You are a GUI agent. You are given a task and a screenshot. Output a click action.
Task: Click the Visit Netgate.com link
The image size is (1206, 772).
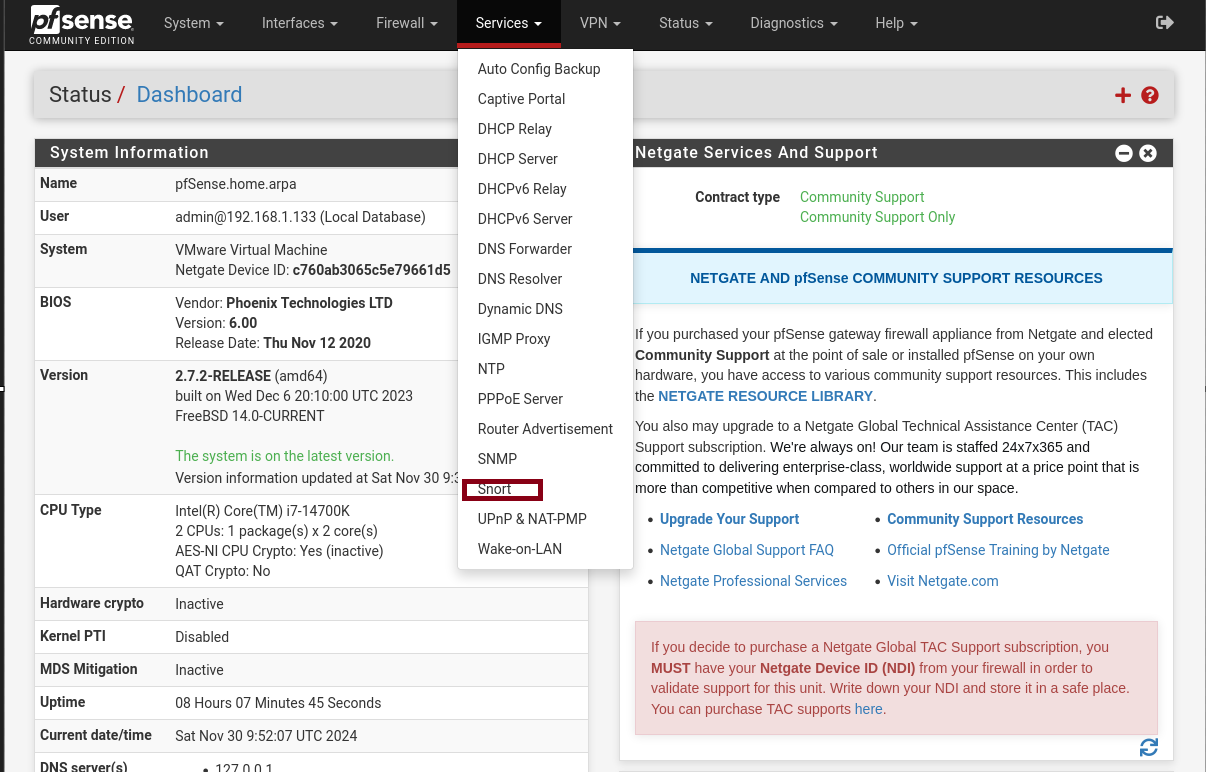[x=942, y=581]
